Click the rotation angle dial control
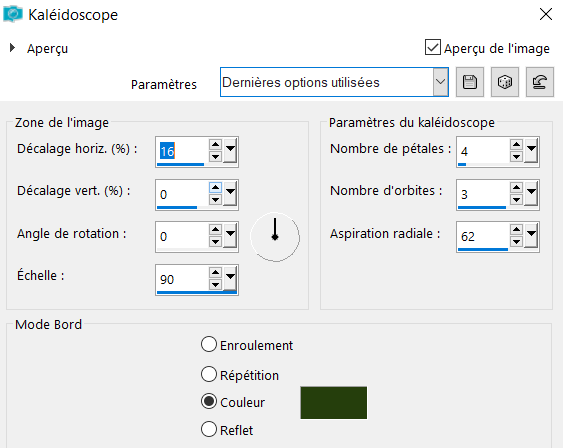The image size is (563, 448). [275, 237]
